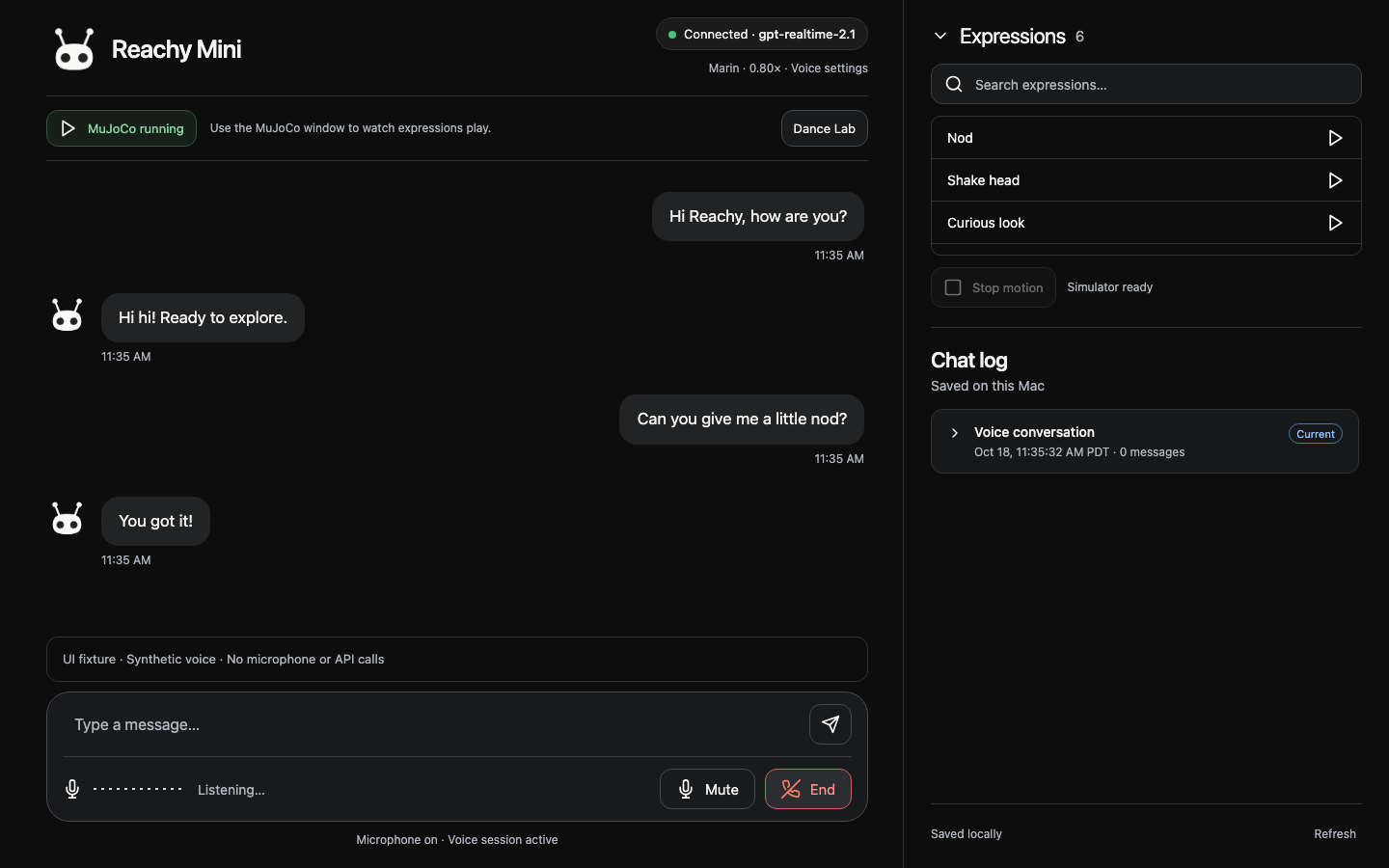Click the send message paper-plane icon
Viewport: 1389px width, 868px height.
point(831,724)
